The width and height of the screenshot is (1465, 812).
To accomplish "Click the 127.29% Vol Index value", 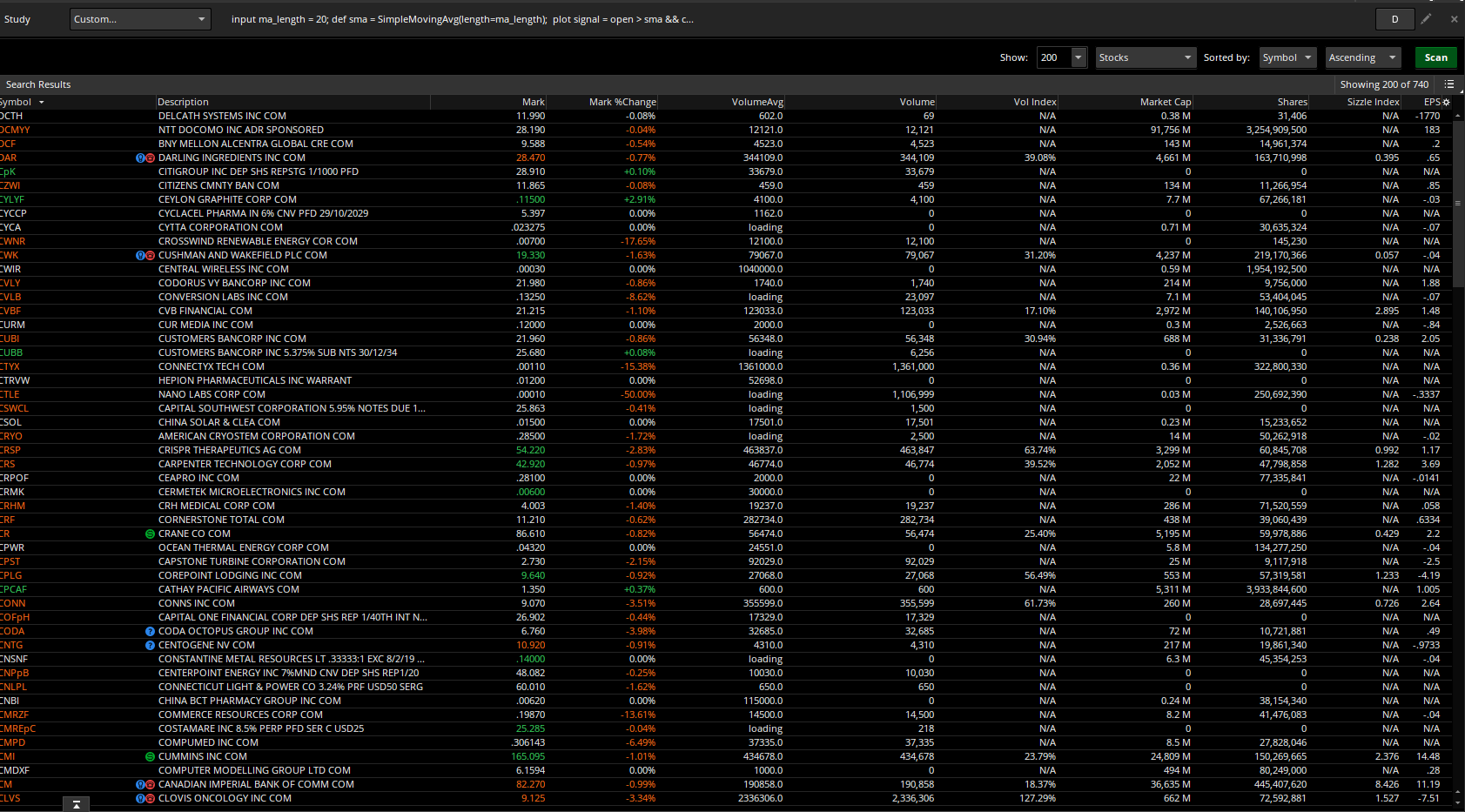I will pyautogui.click(x=1038, y=798).
